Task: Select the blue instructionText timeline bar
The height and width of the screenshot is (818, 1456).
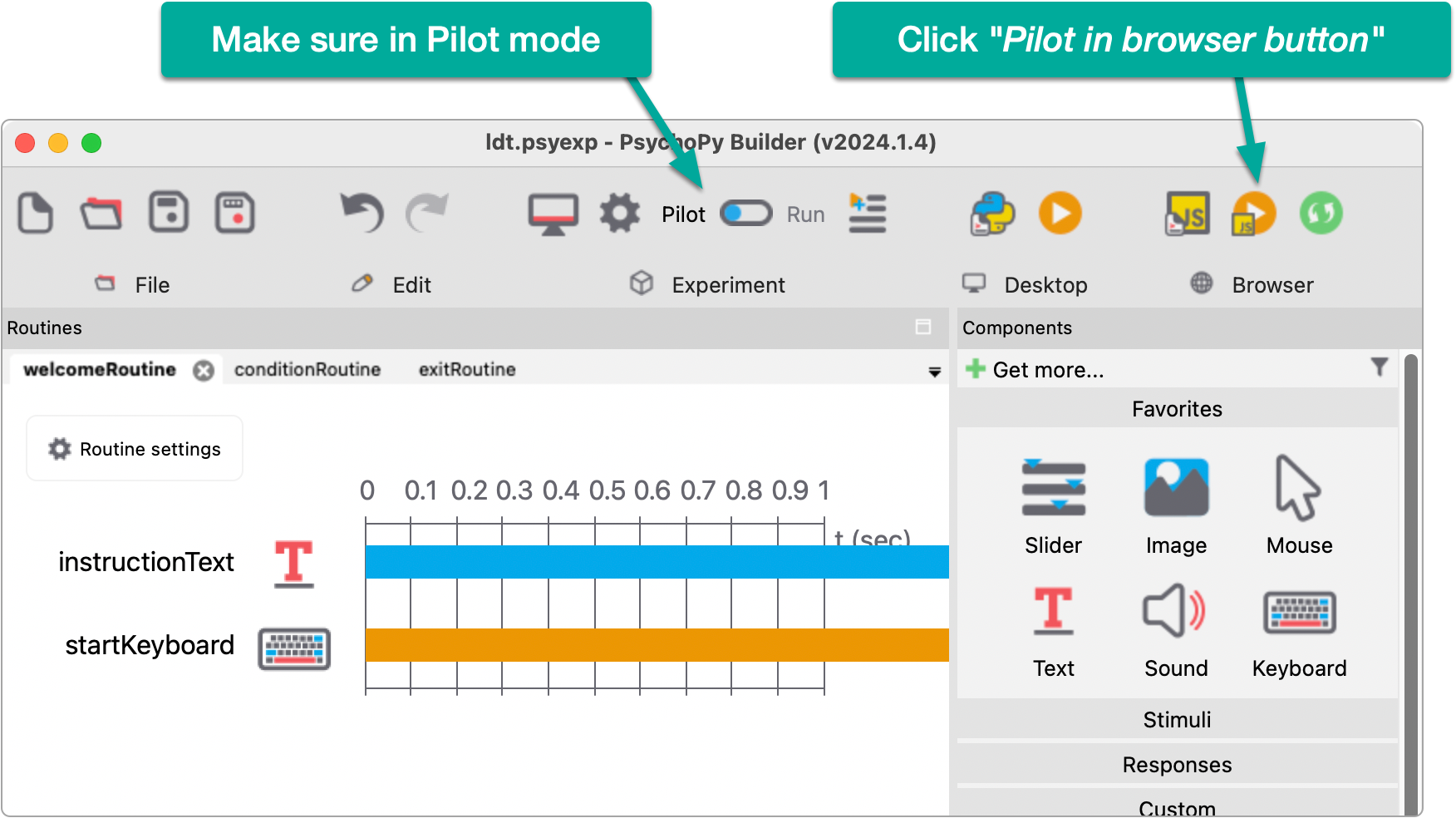Action: [x=657, y=562]
